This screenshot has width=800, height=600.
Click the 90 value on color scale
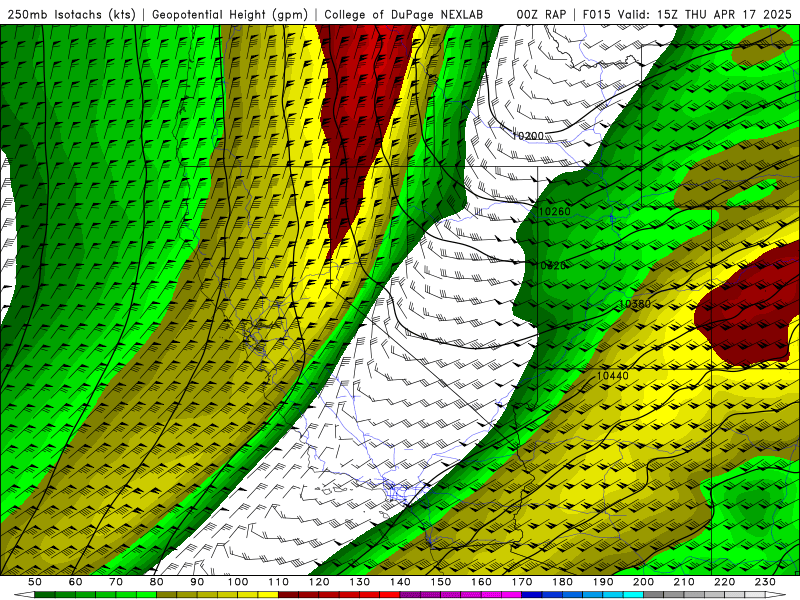[x=197, y=582]
